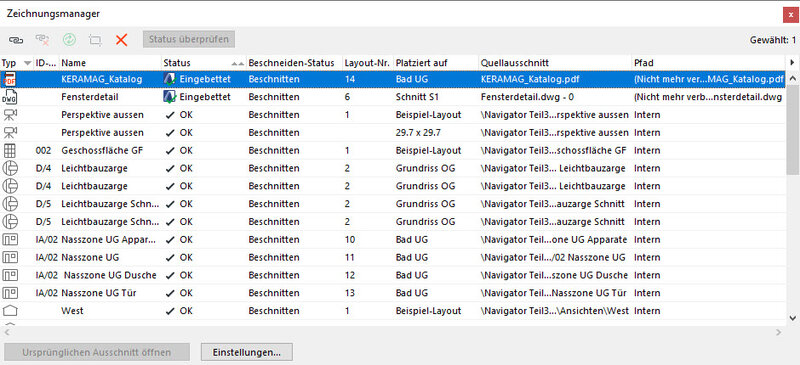The height and width of the screenshot is (365, 800).
Task: Click the break link toolbar icon
Action: [42, 39]
